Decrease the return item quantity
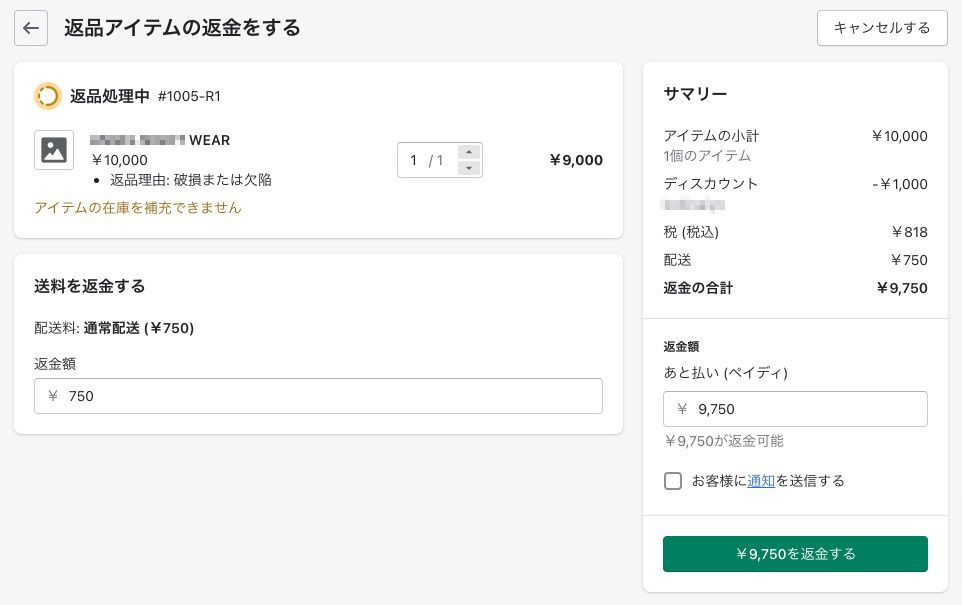Viewport: 962px width, 605px height. [469, 168]
